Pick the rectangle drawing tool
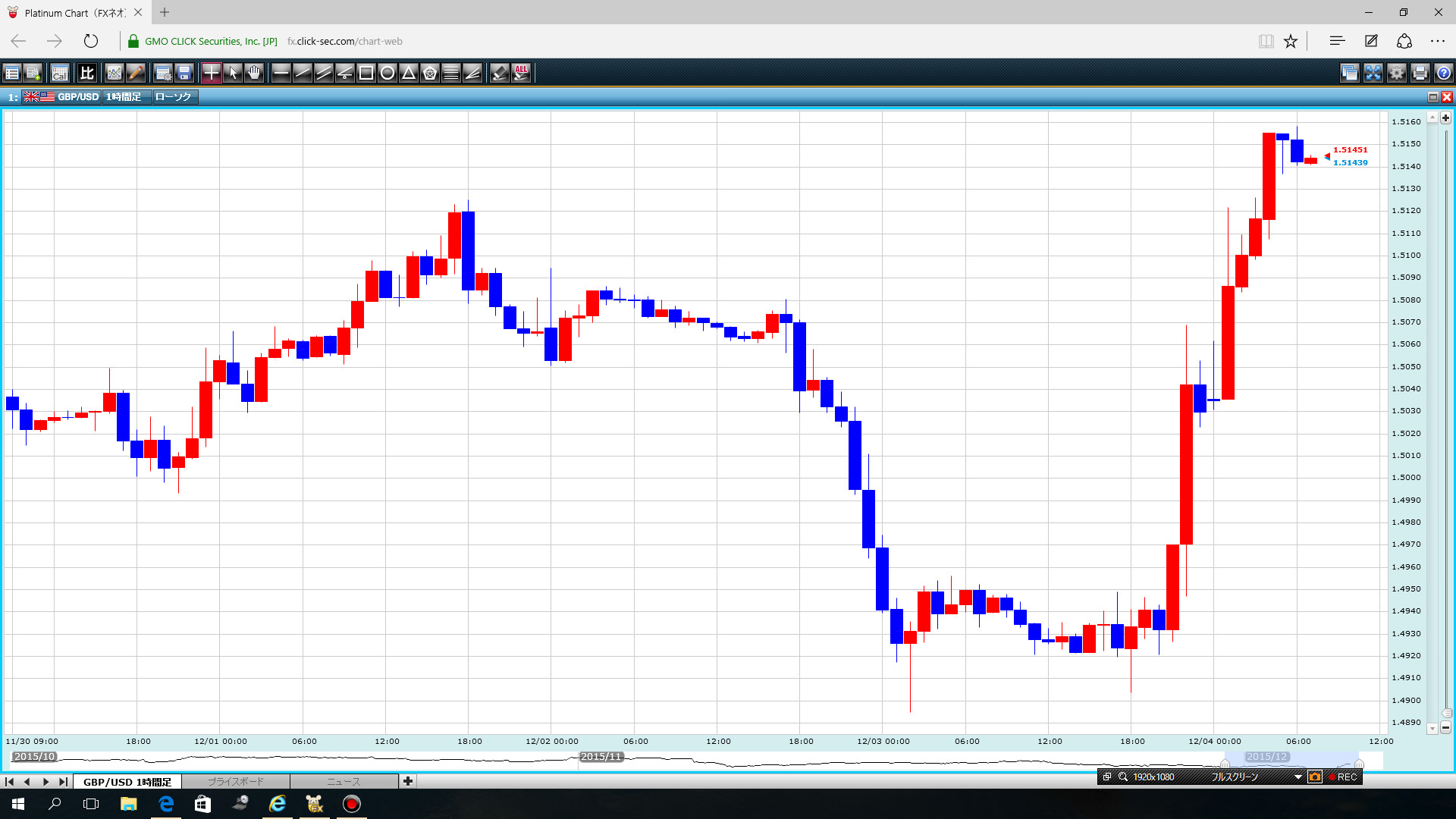 coord(366,73)
